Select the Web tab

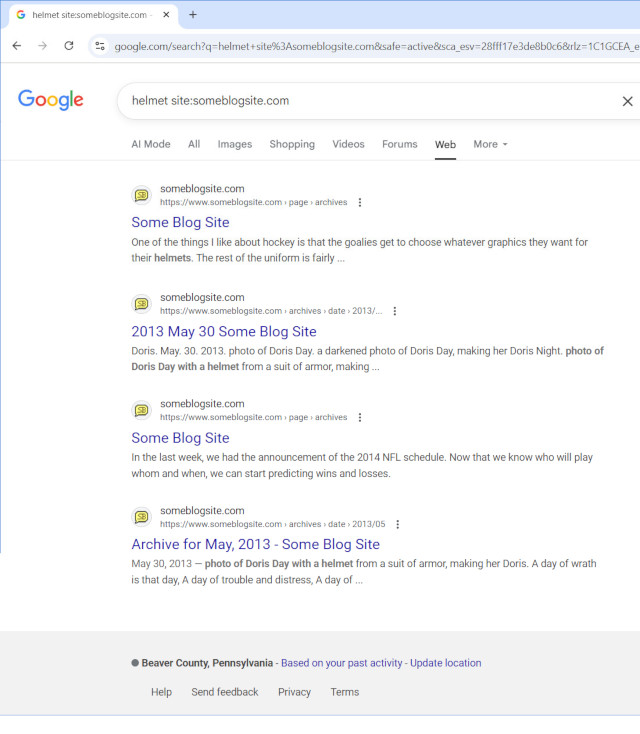click(x=445, y=144)
